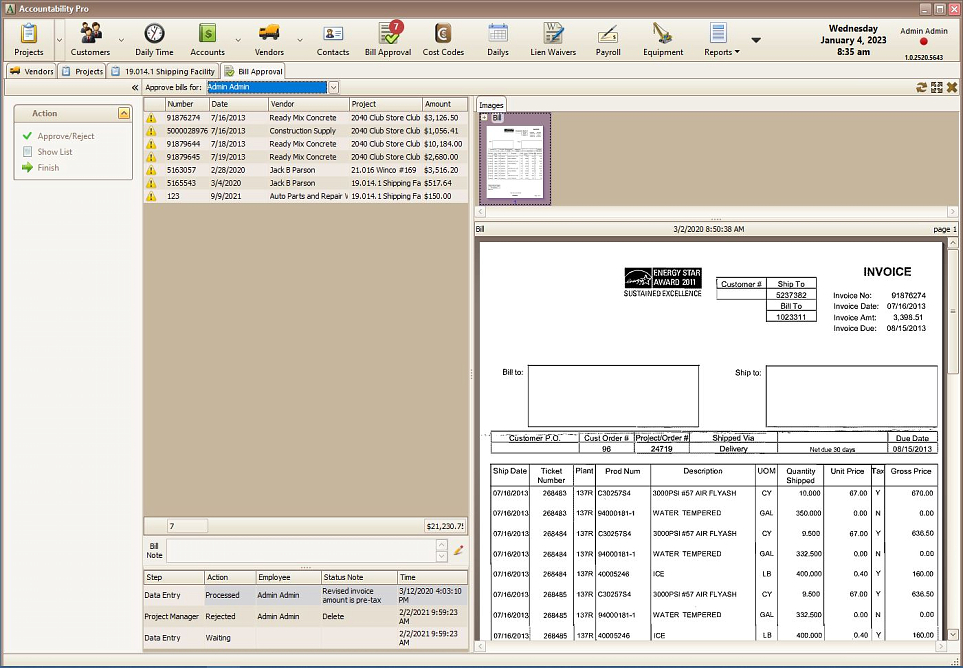Screen dimensions: 963x668
Task: Click the Contacts toolbar icon
Action: [x=333, y=38]
